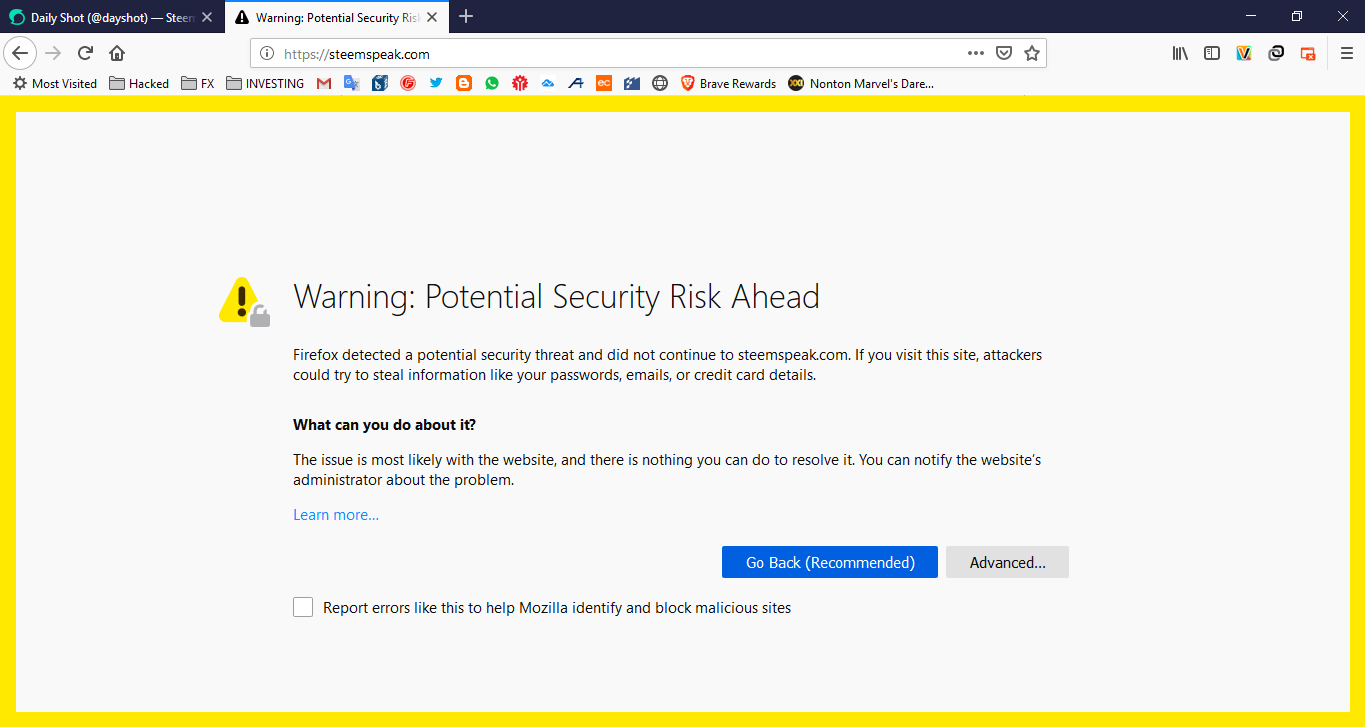Screen dimensions: 1365x727
Task: Open the page actions three-dot menu
Action: pyautogui.click(x=976, y=53)
